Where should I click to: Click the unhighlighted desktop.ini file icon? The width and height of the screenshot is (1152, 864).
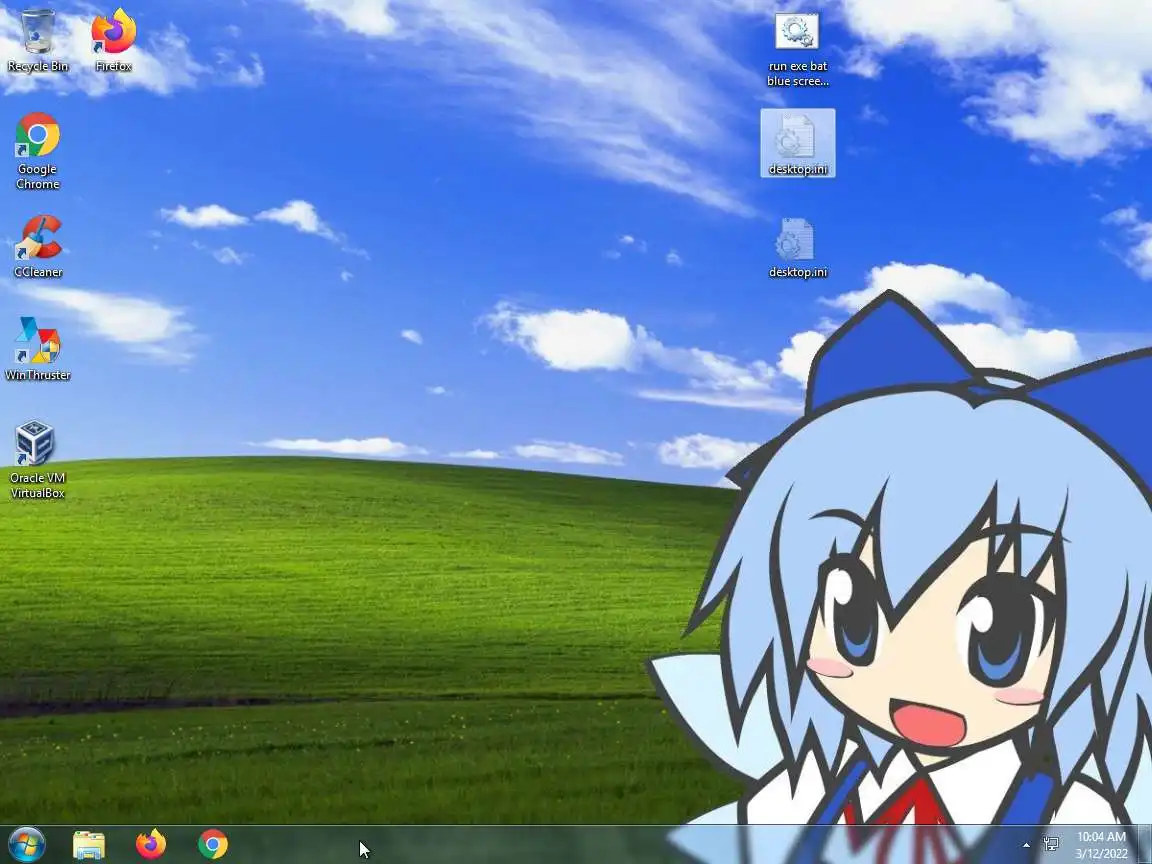[798, 248]
